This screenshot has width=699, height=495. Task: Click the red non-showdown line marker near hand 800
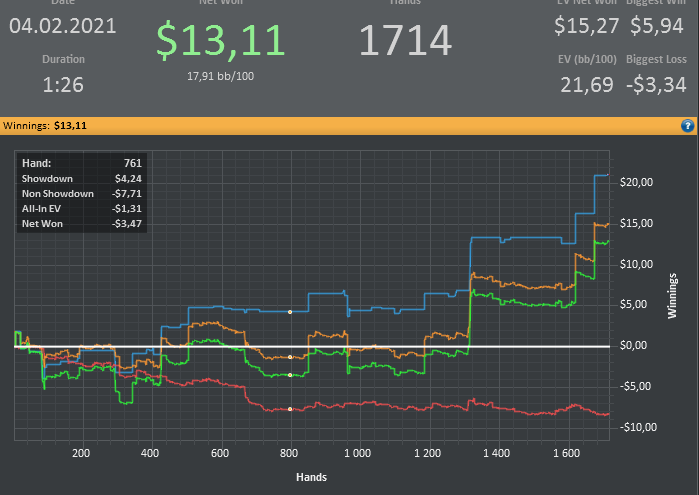[290, 409]
